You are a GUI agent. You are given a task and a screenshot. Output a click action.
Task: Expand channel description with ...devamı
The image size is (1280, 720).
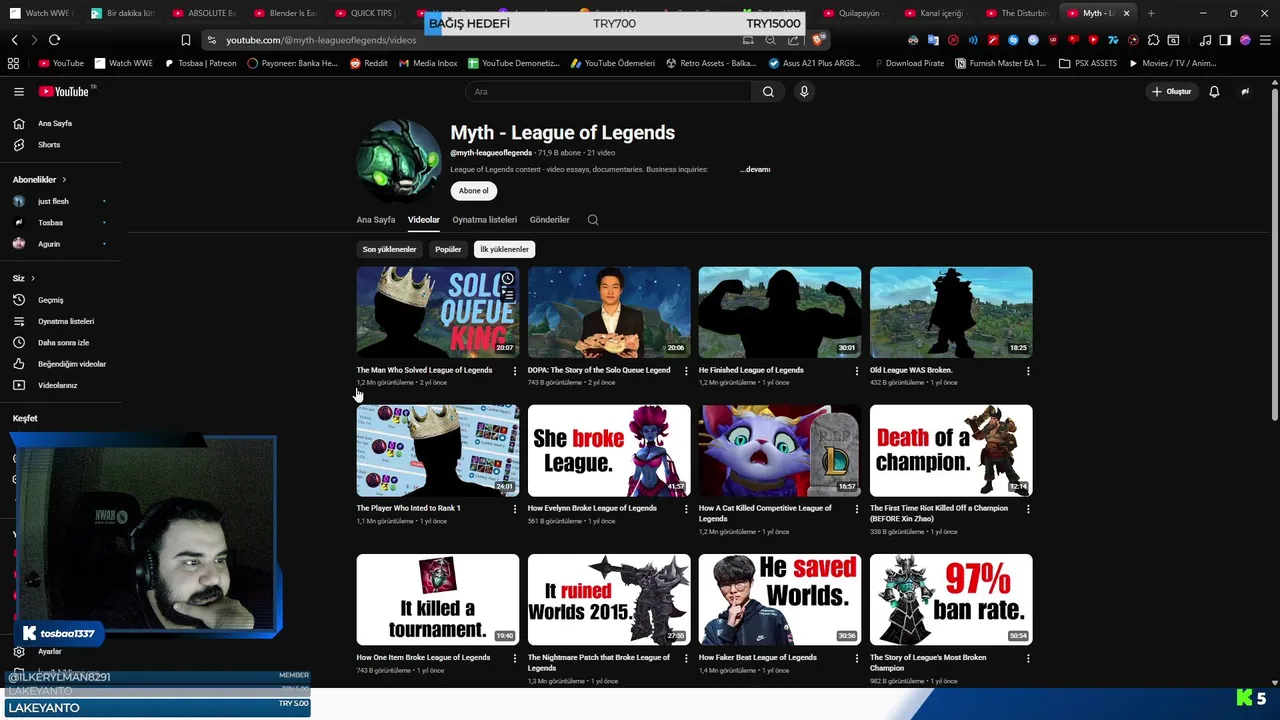click(x=755, y=170)
